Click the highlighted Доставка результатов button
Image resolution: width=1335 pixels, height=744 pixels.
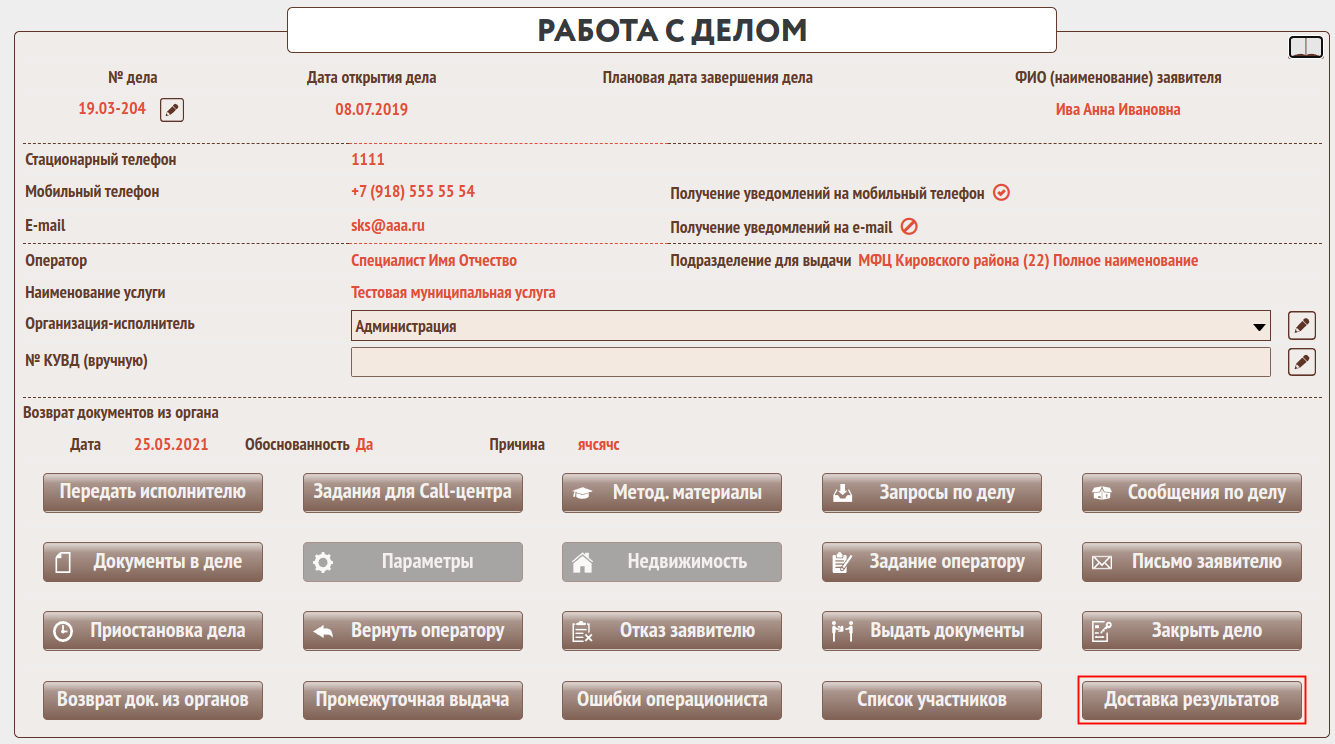[1192, 700]
